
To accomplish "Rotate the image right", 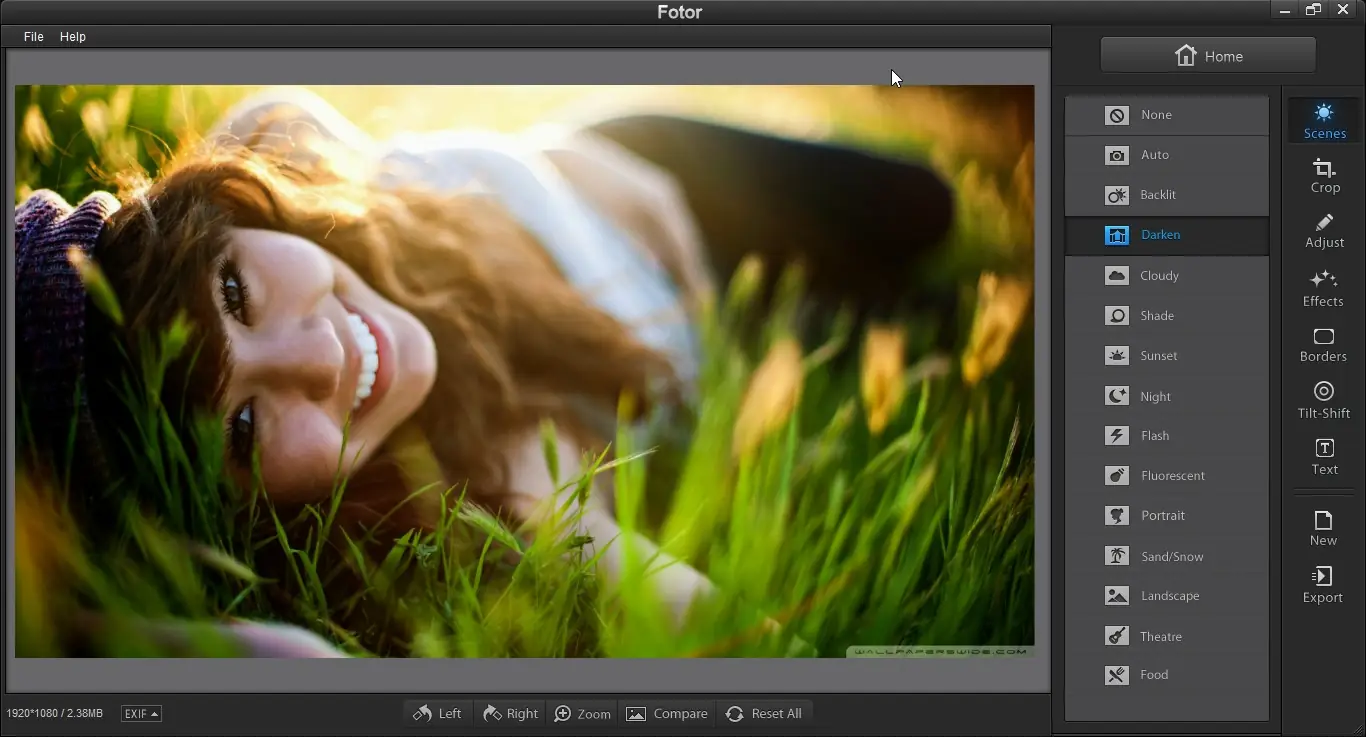I will (x=510, y=714).
